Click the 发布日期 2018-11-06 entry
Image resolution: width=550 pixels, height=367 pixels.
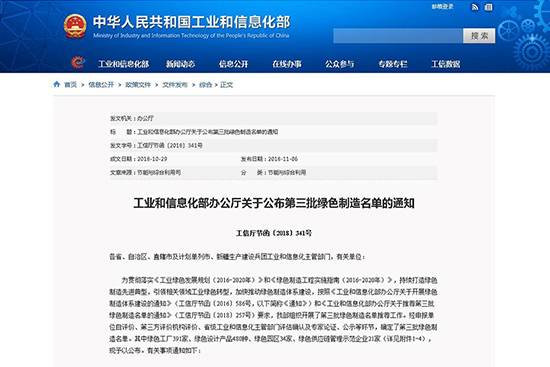(x=269, y=159)
